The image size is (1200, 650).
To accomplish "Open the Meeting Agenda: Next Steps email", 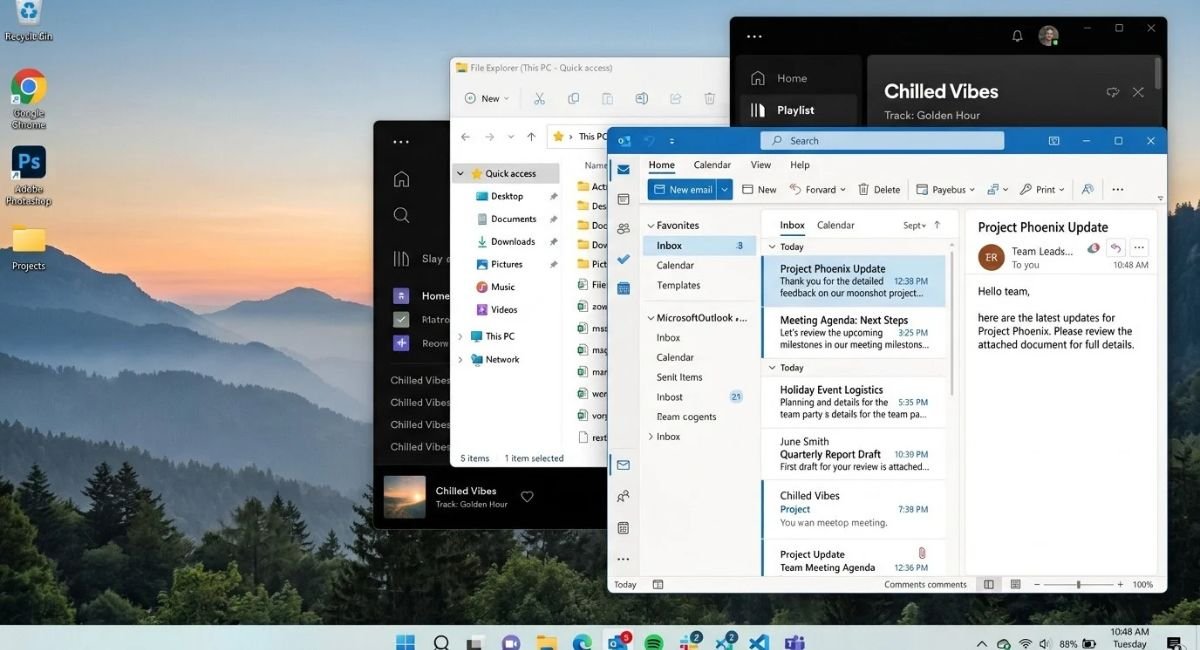I will 853,332.
